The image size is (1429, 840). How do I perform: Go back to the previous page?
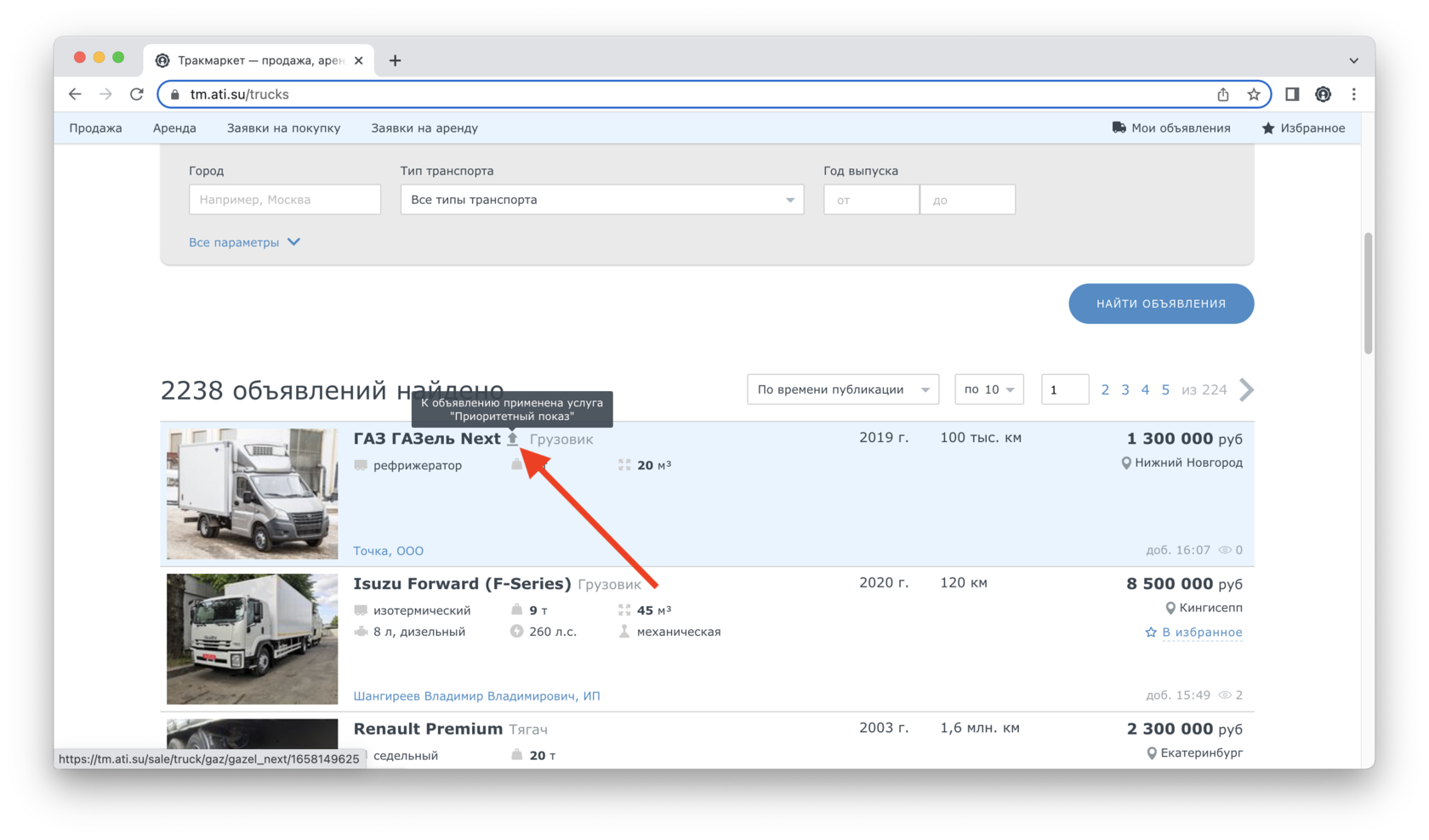[x=75, y=94]
